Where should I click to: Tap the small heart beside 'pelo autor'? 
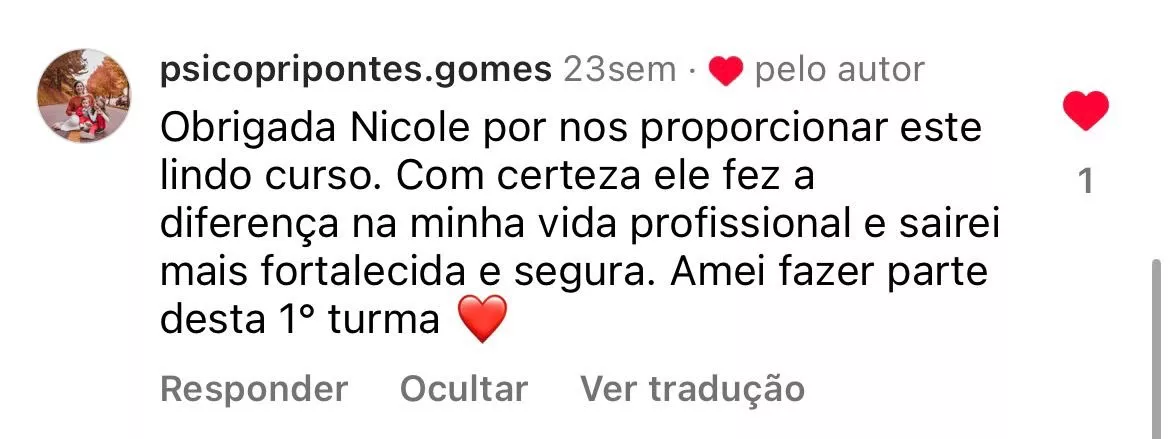point(725,71)
